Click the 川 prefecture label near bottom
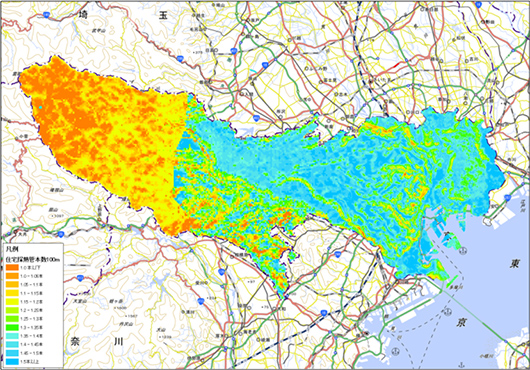The height and width of the screenshot is (370, 530). (117, 342)
